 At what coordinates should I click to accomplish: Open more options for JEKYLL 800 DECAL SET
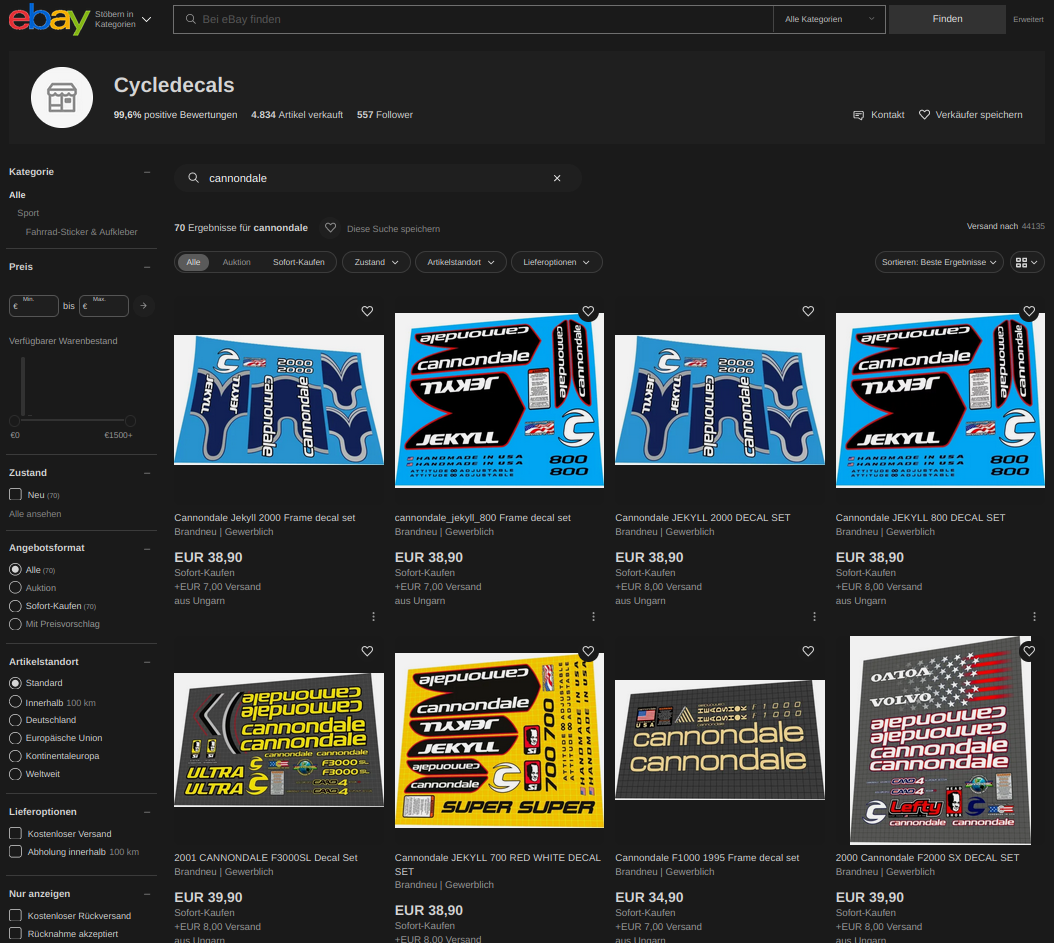click(1035, 616)
